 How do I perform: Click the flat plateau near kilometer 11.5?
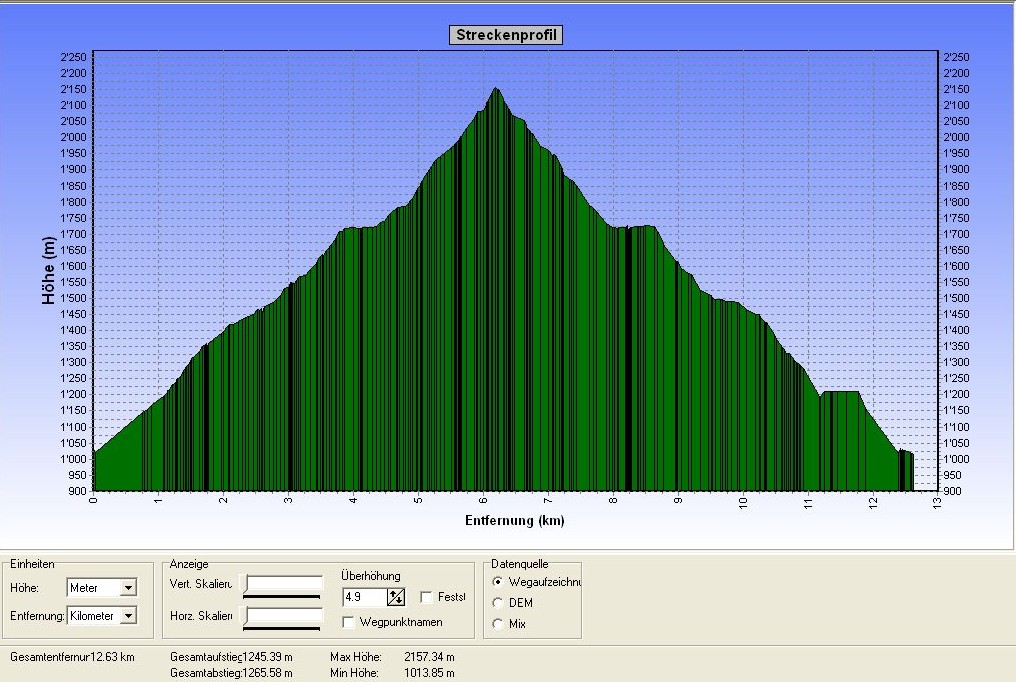pyautogui.click(x=840, y=393)
